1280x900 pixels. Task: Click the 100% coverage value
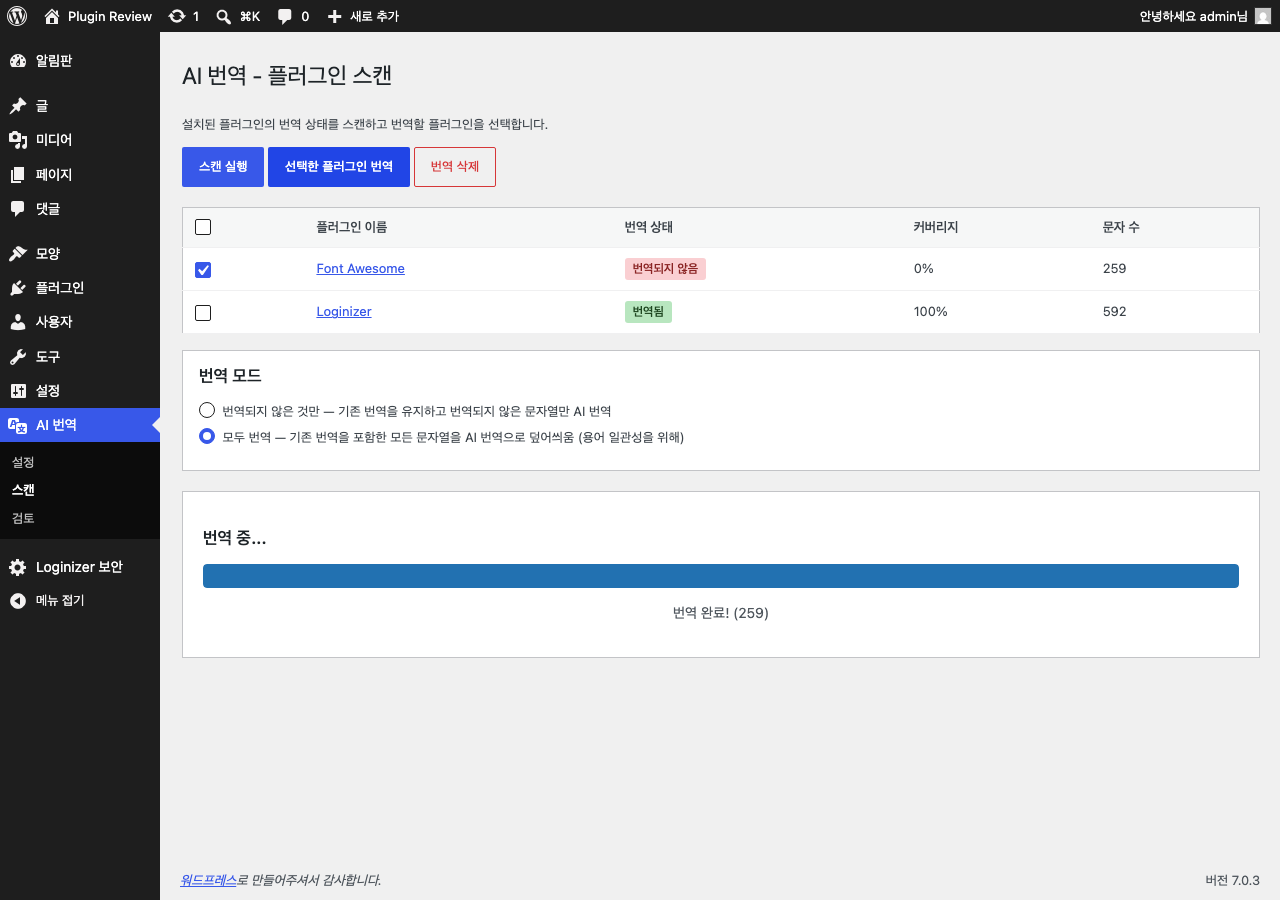(x=931, y=312)
